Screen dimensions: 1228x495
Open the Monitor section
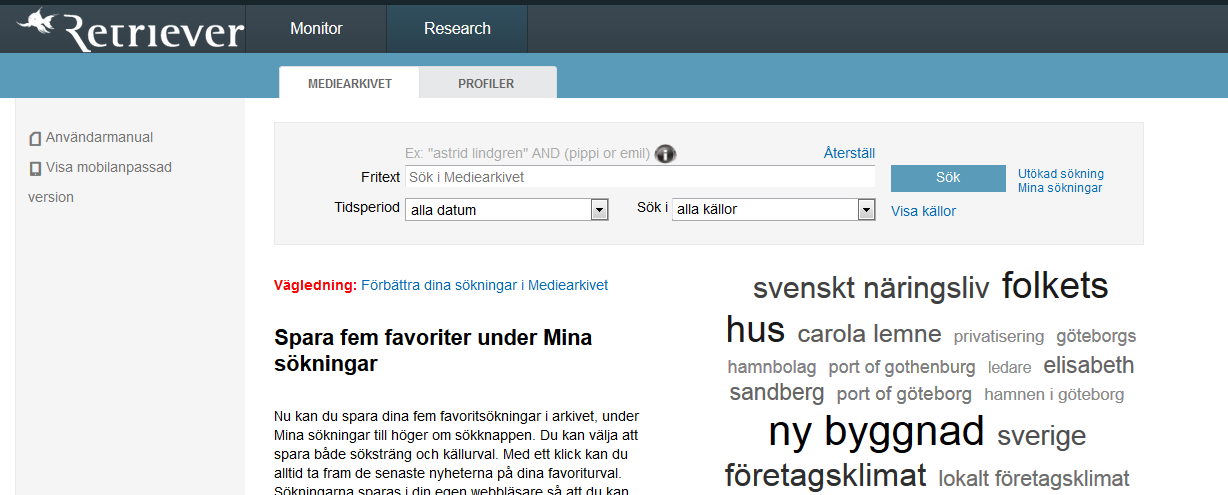coord(316,29)
